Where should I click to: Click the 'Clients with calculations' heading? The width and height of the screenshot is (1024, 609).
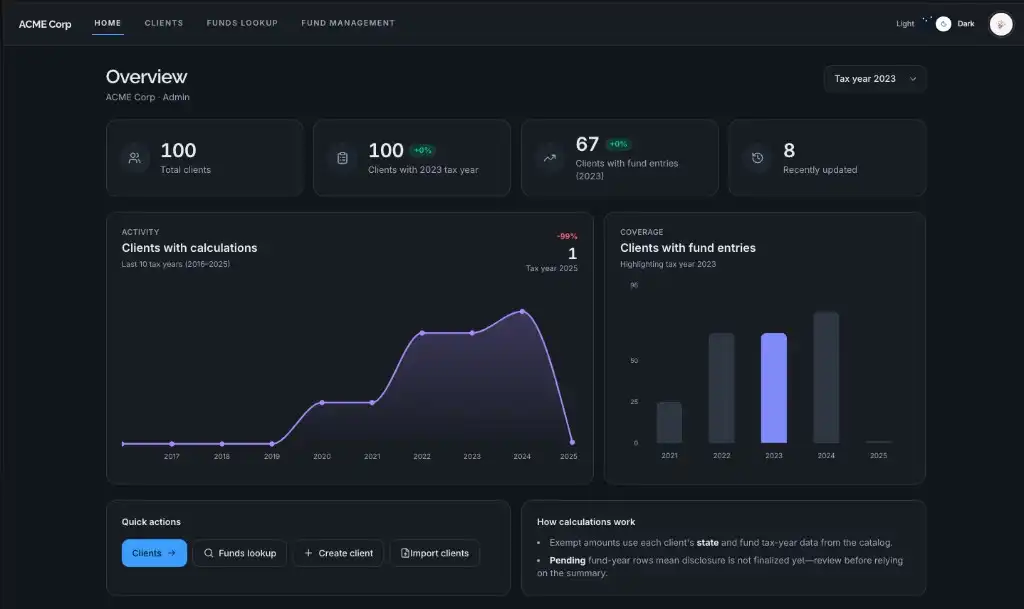pos(189,248)
